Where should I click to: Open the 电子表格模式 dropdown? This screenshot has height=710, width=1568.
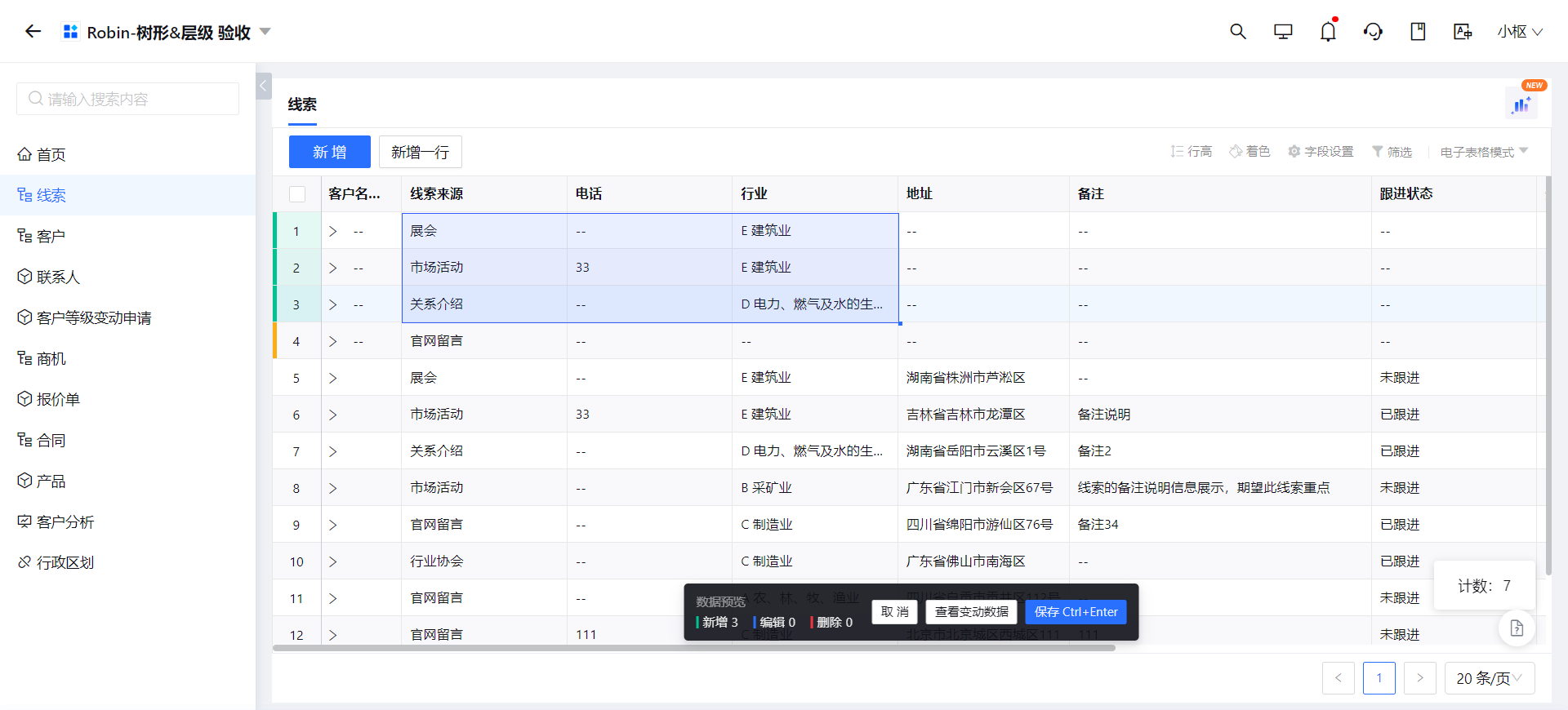tap(1484, 152)
